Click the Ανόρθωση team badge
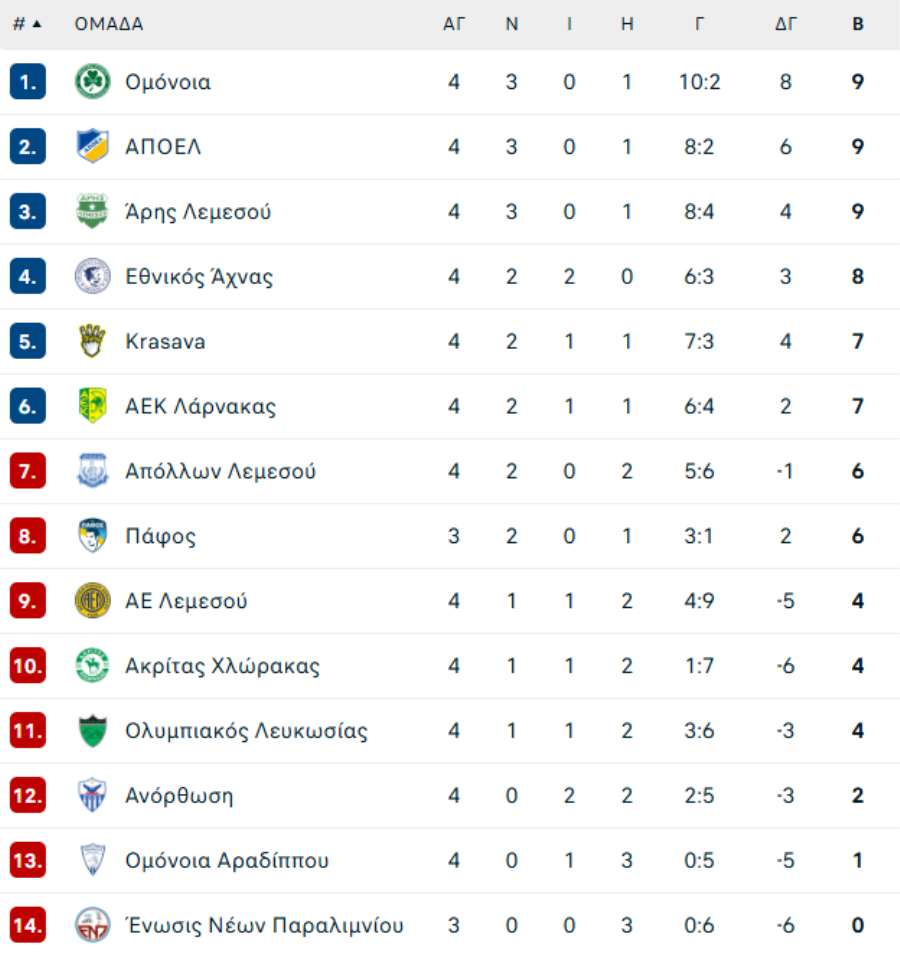Screen dimensions: 900x953 coord(92,795)
